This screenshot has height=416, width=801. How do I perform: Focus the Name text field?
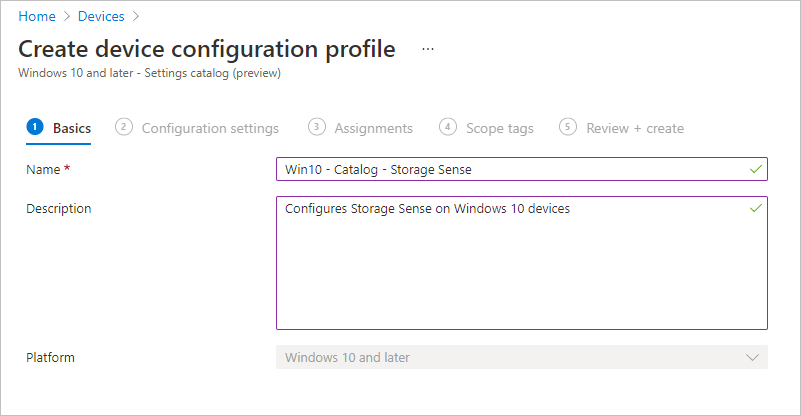510,169
